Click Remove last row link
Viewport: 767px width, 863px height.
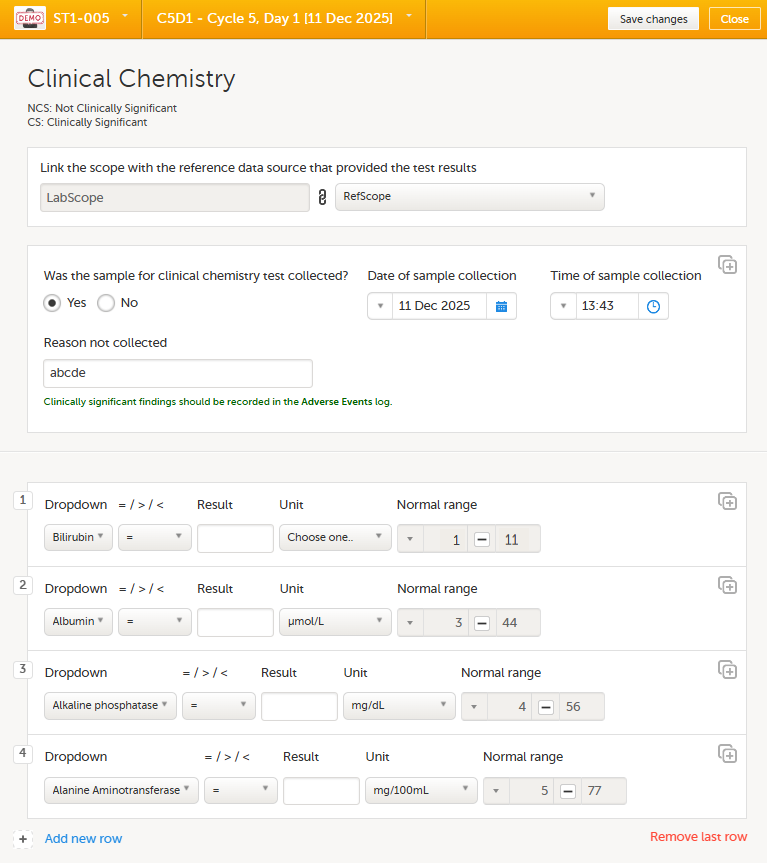(x=698, y=837)
